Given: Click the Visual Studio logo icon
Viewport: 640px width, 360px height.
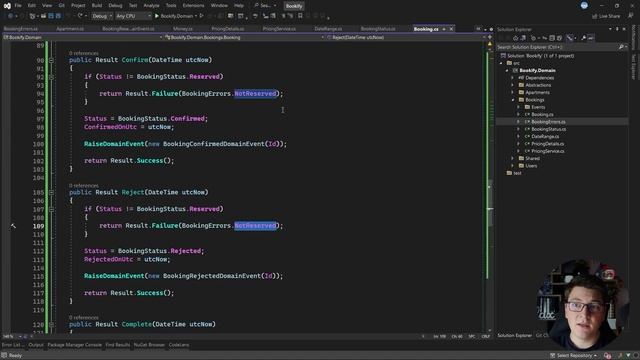Looking at the screenshot, I should (x=7, y=6).
